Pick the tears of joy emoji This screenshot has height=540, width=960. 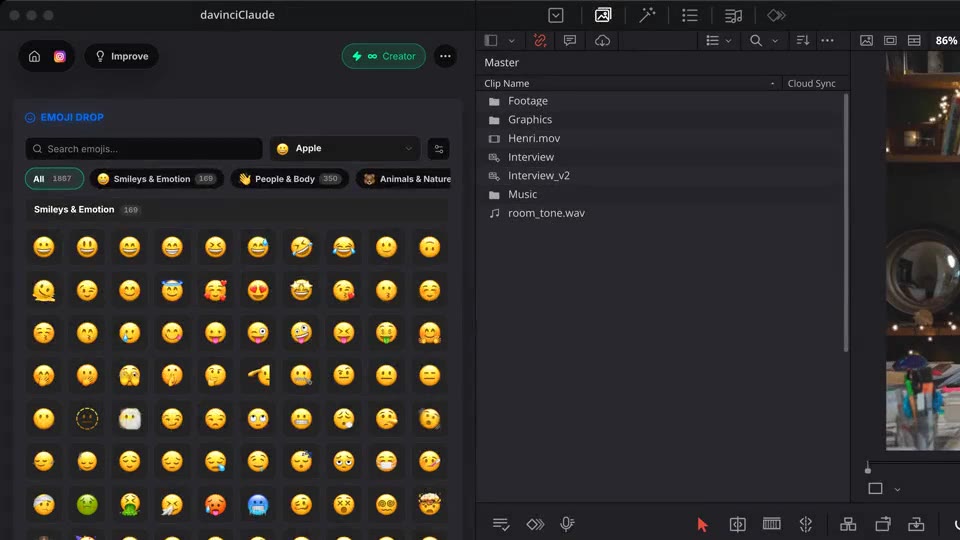pos(344,247)
